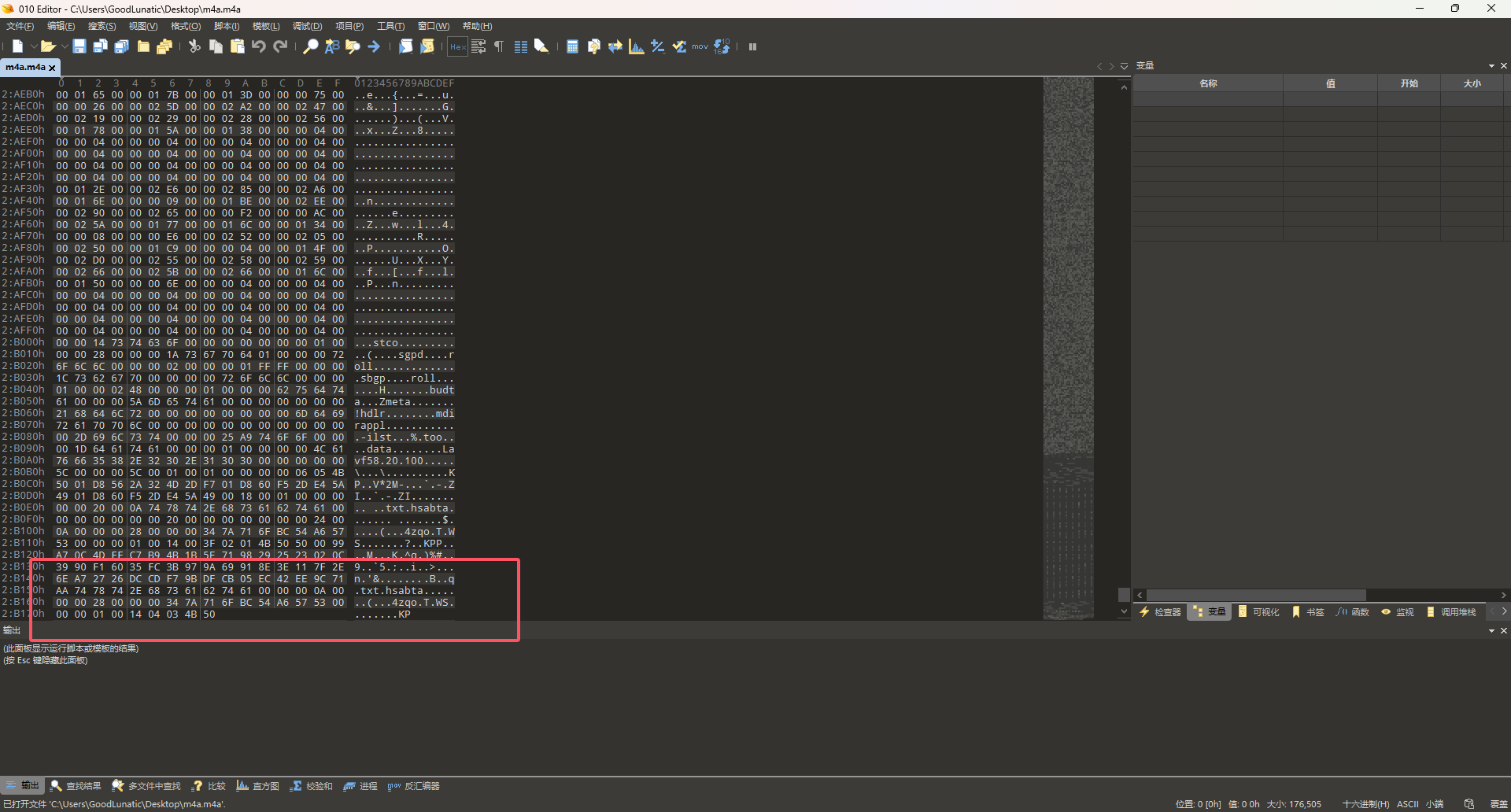Open the 查找结果 bottom tab
This screenshot has height=812, width=1511.
click(76, 786)
